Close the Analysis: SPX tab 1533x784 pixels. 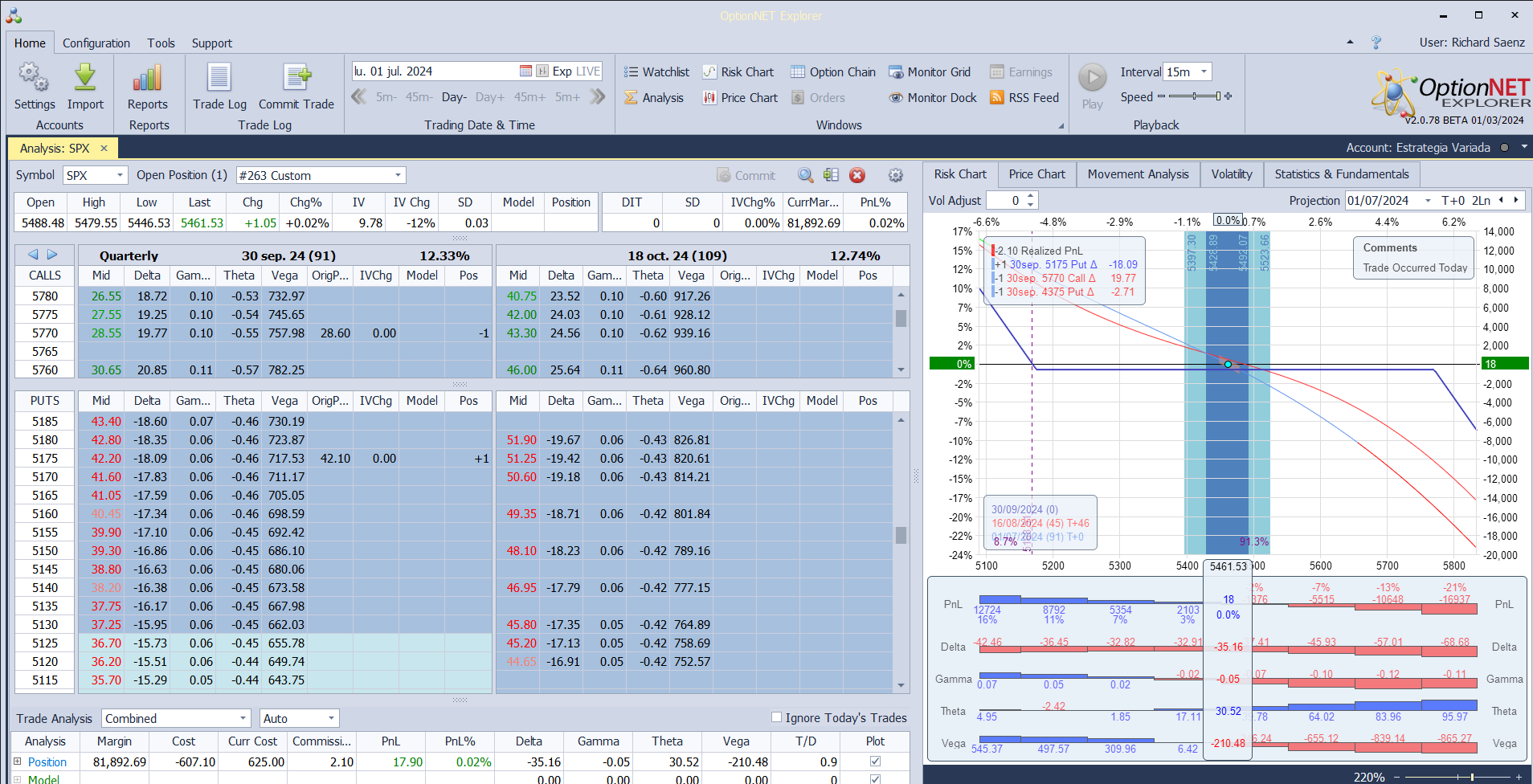point(104,148)
